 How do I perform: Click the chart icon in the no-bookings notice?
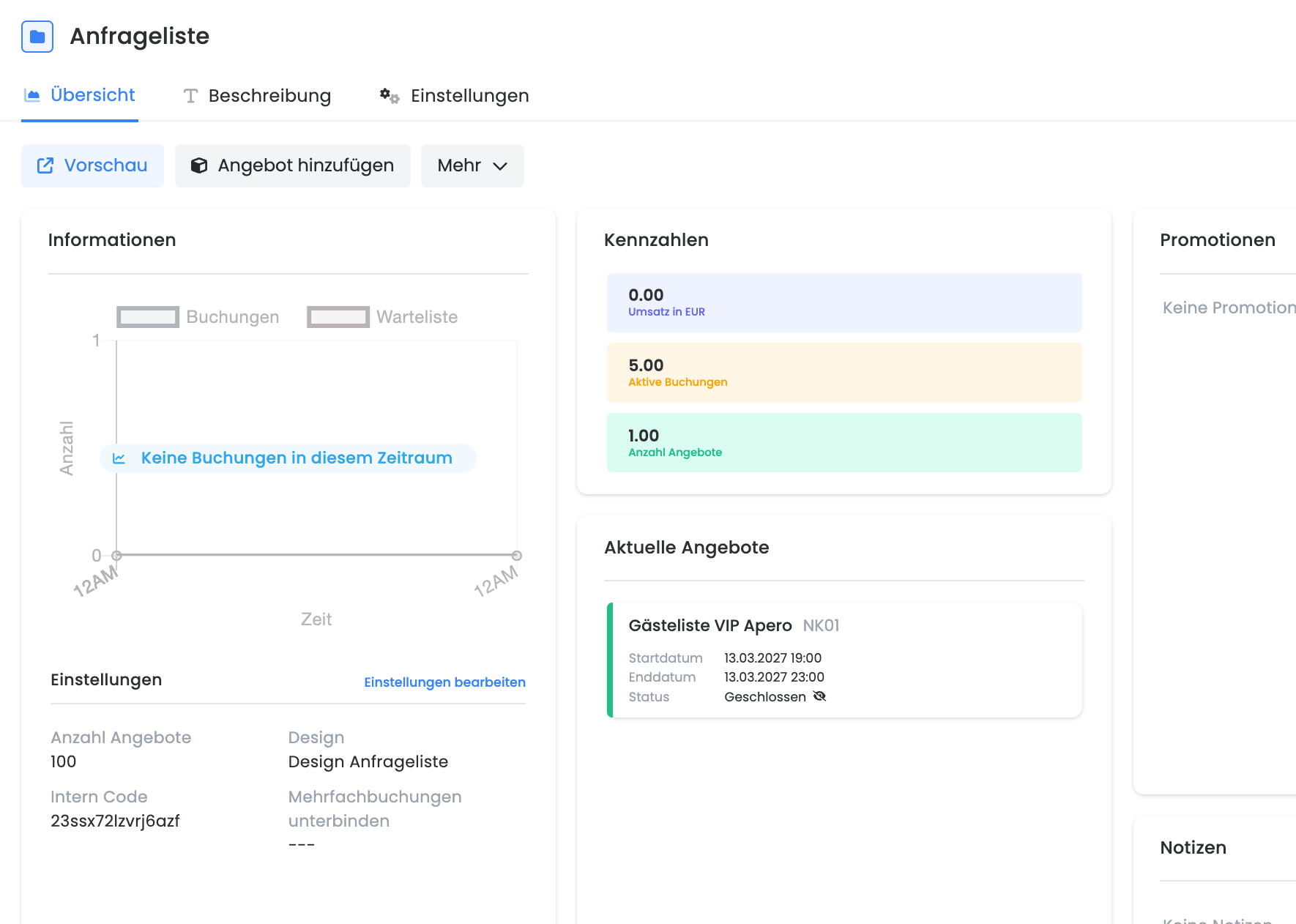[119, 458]
